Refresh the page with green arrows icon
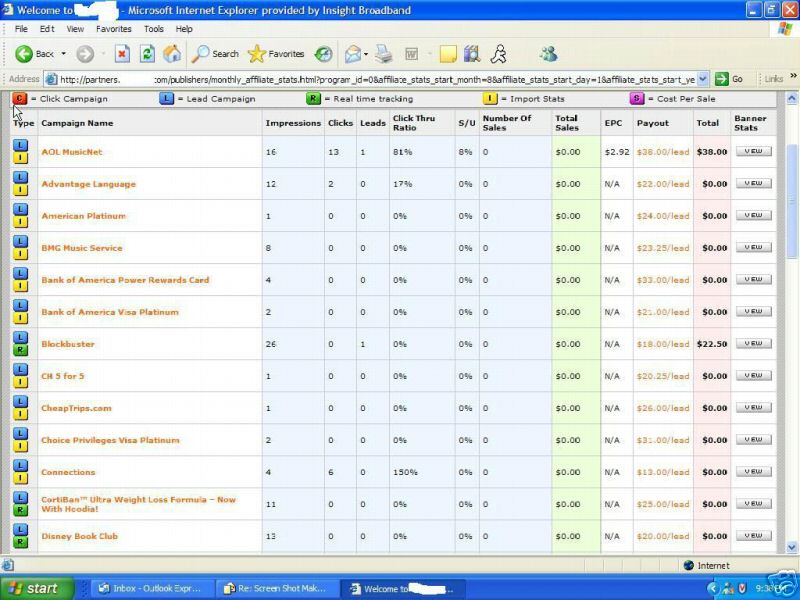The height and width of the screenshot is (600, 800). pos(147,54)
